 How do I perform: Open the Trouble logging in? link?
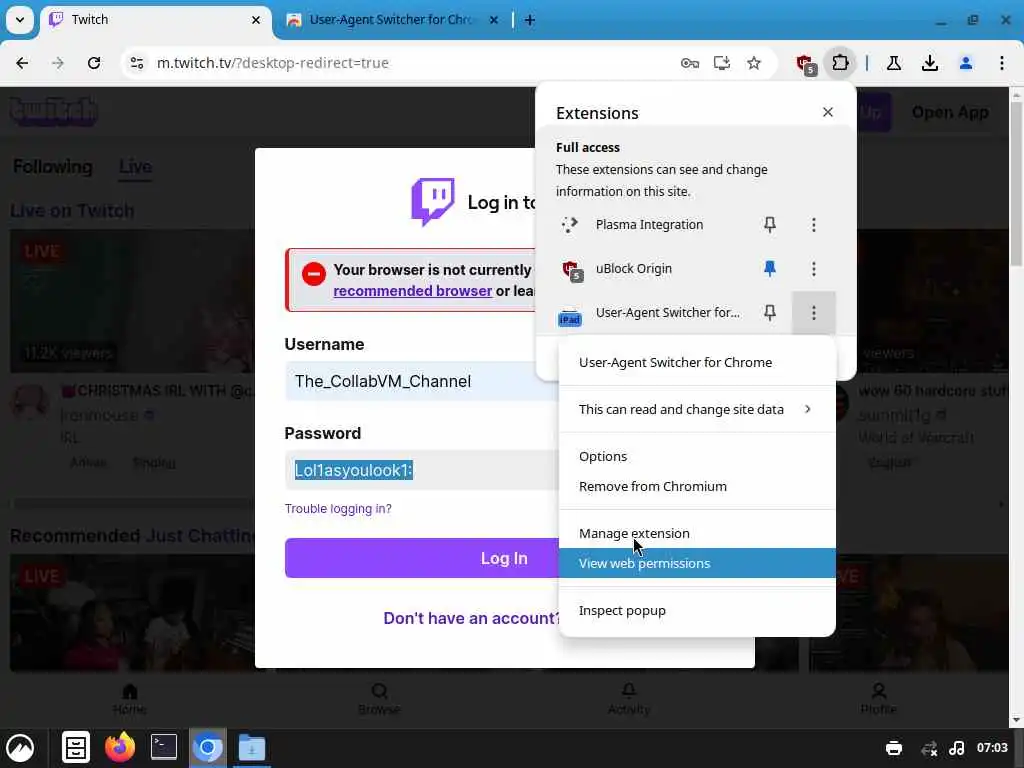click(x=338, y=509)
